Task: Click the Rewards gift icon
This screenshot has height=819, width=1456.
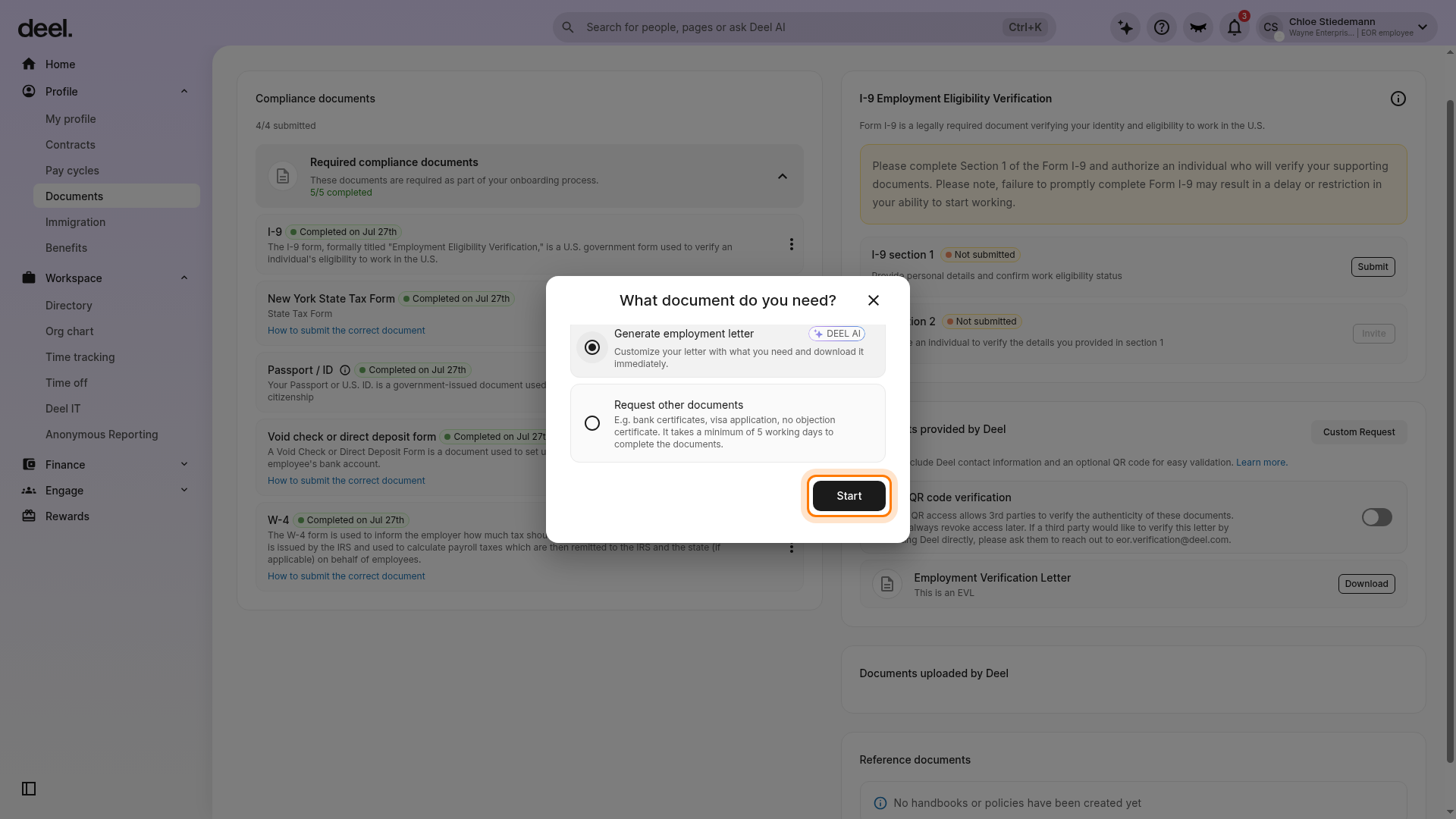Action: (29, 516)
